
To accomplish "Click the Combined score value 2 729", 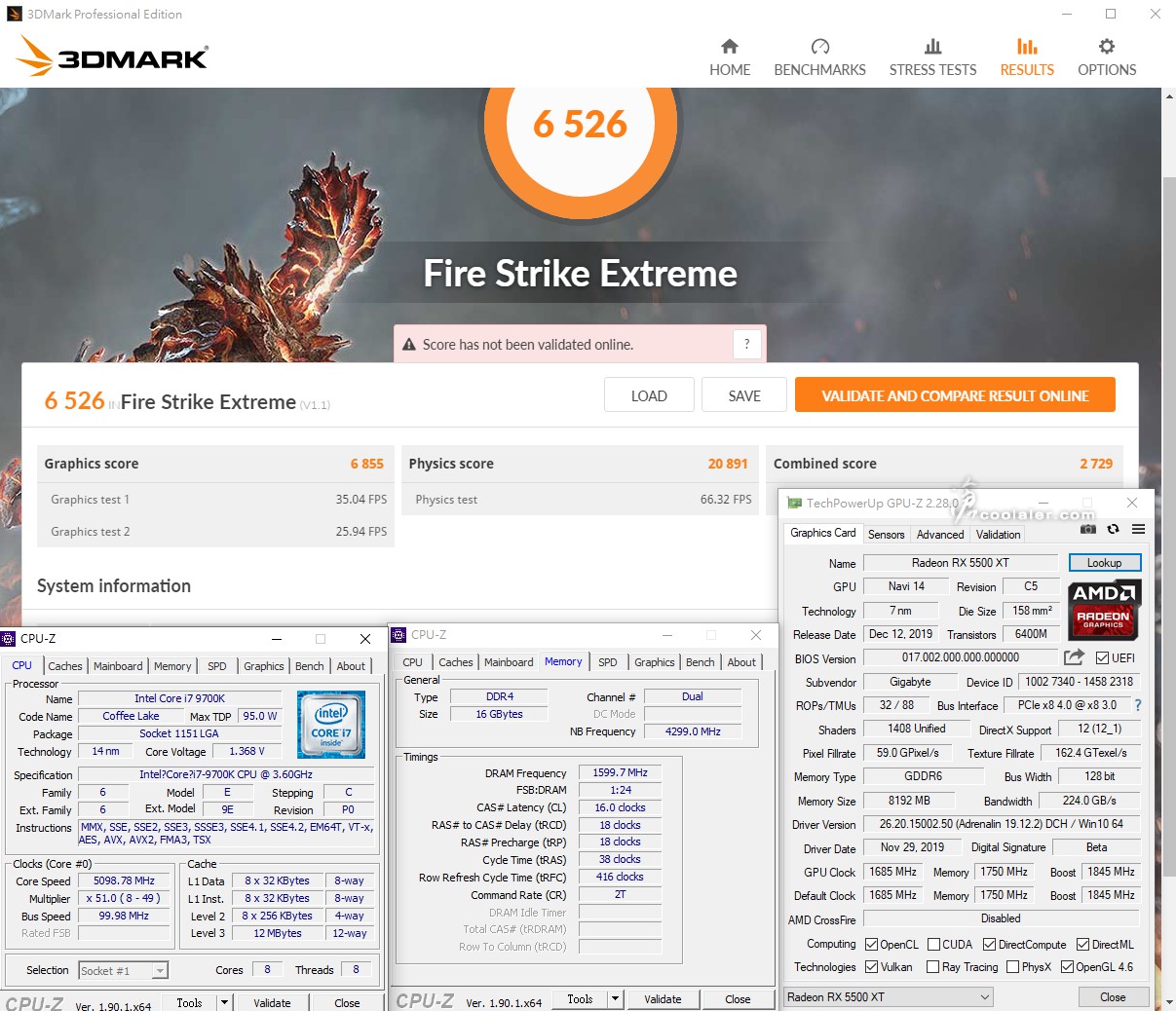I will (1096, 464).
